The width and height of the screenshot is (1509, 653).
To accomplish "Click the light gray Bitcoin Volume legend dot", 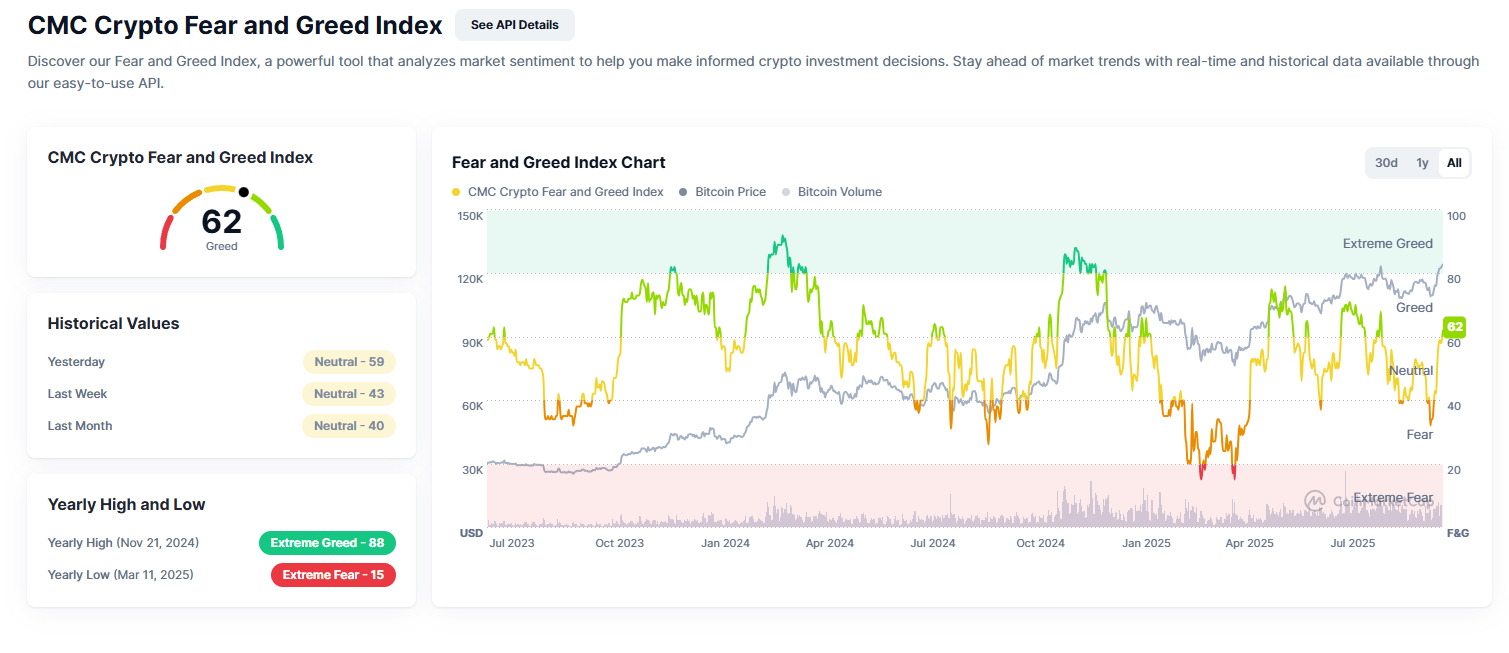I will 786,192.
